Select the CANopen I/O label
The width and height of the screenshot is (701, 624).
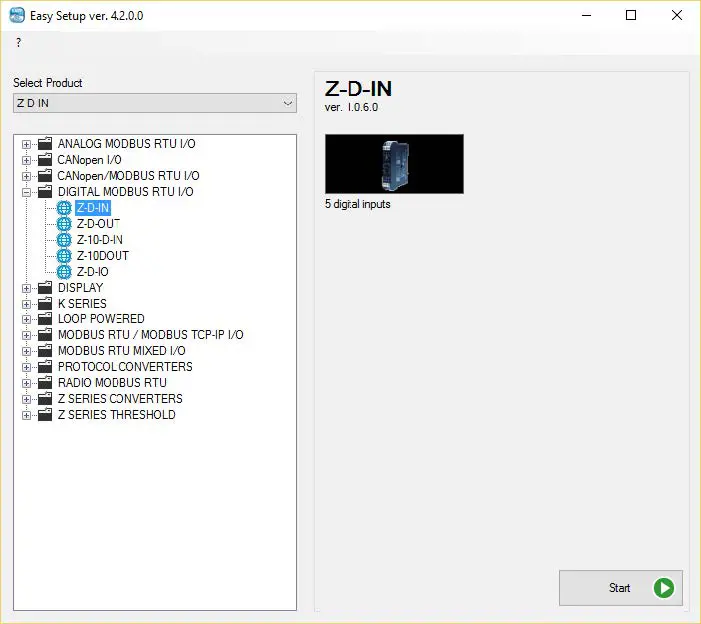[89, 160]
